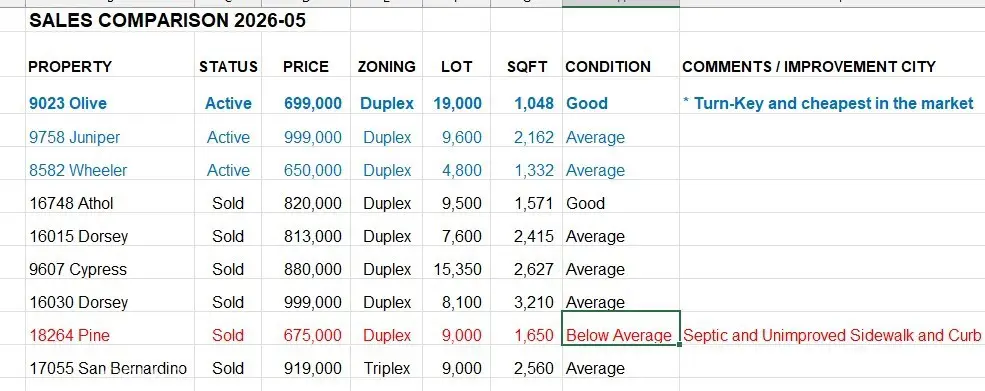
Task: Click the Triplex zoning cell
Action: point(387,368)
